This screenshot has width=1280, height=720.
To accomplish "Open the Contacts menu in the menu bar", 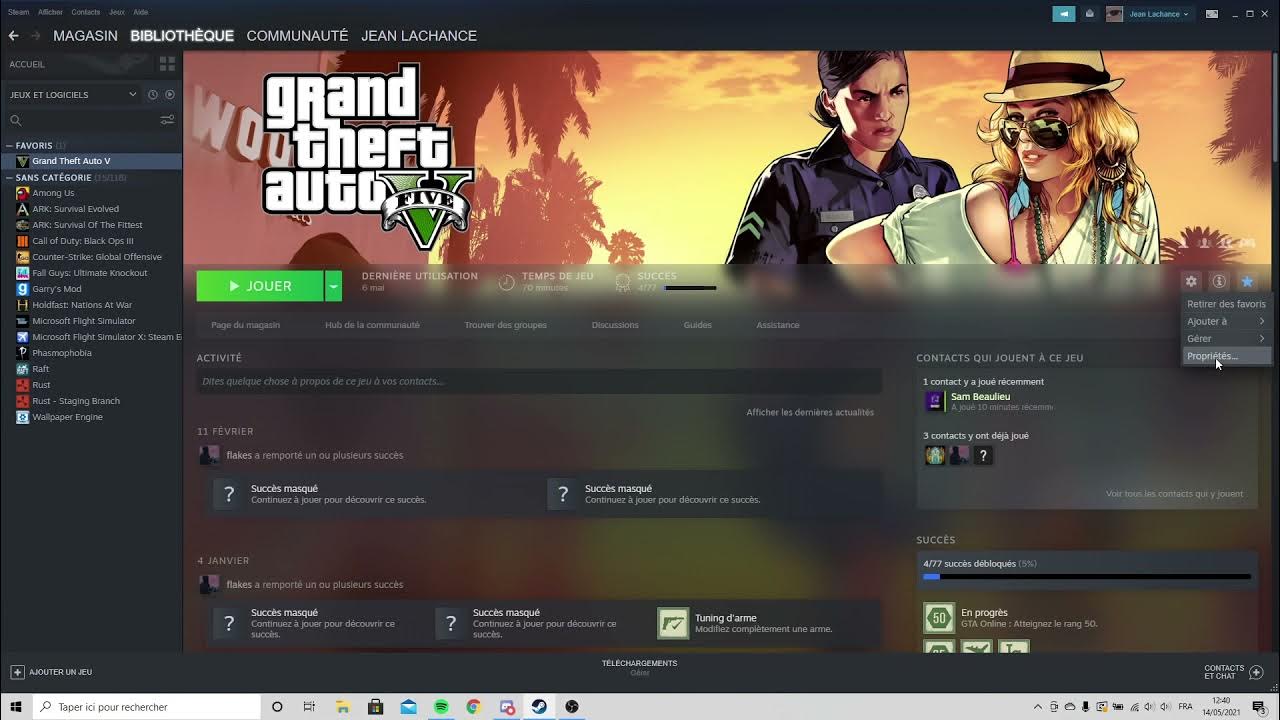I will pyautogui.click(x=85, y=12).
